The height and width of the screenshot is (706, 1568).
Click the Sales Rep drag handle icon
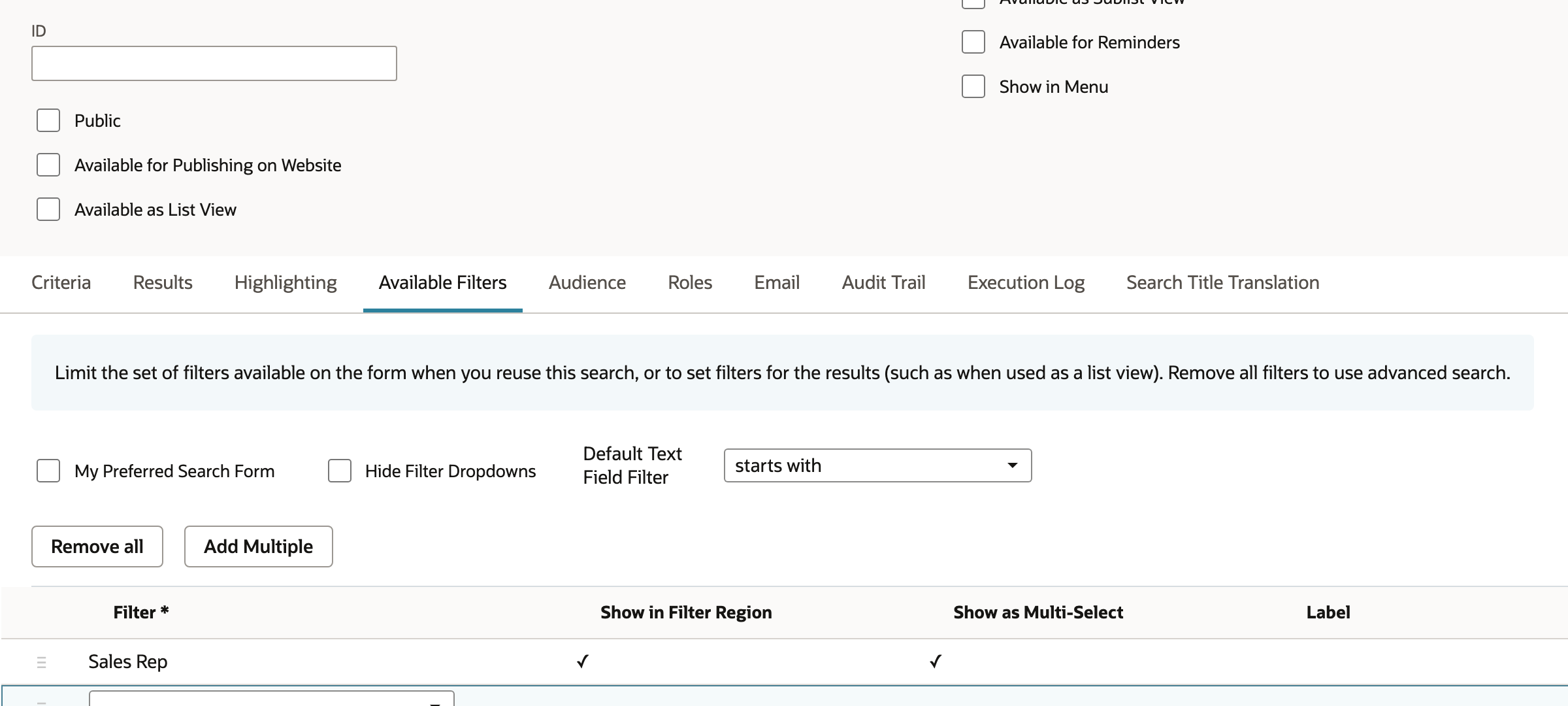pyautogui.click(x=41, y=662)
